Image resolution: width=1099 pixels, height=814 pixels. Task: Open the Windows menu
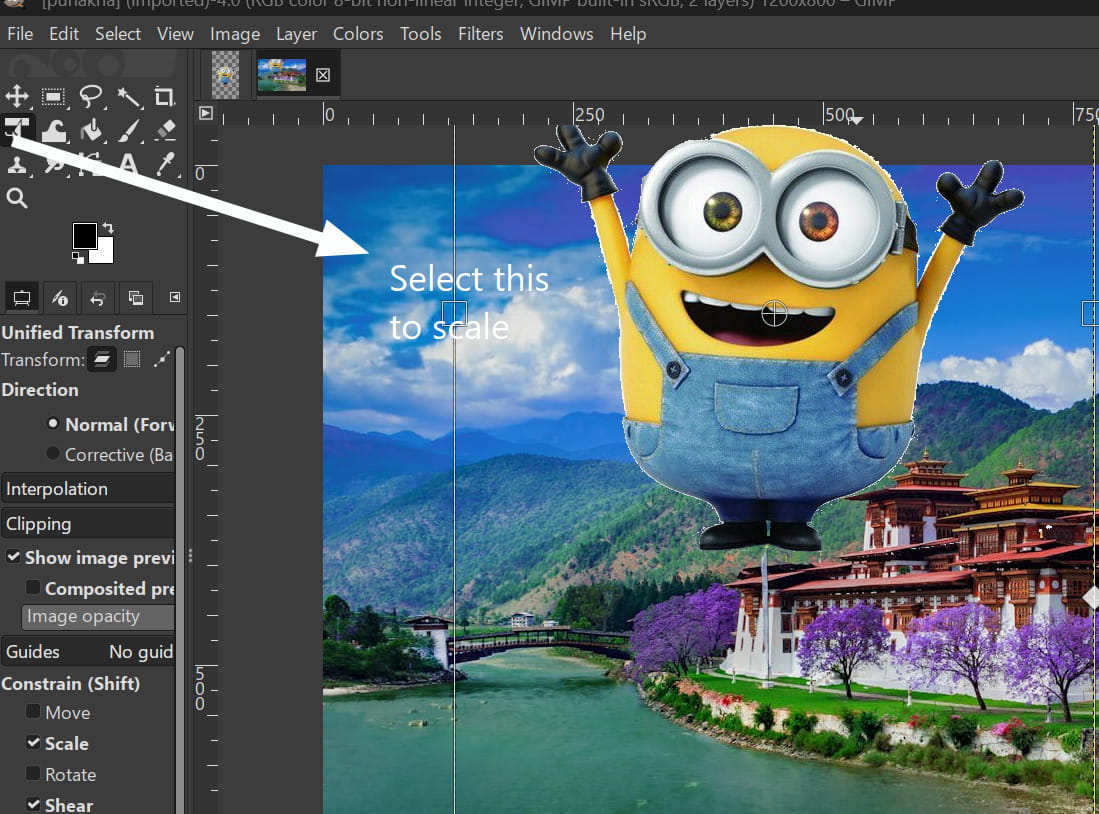click(557, 34)
